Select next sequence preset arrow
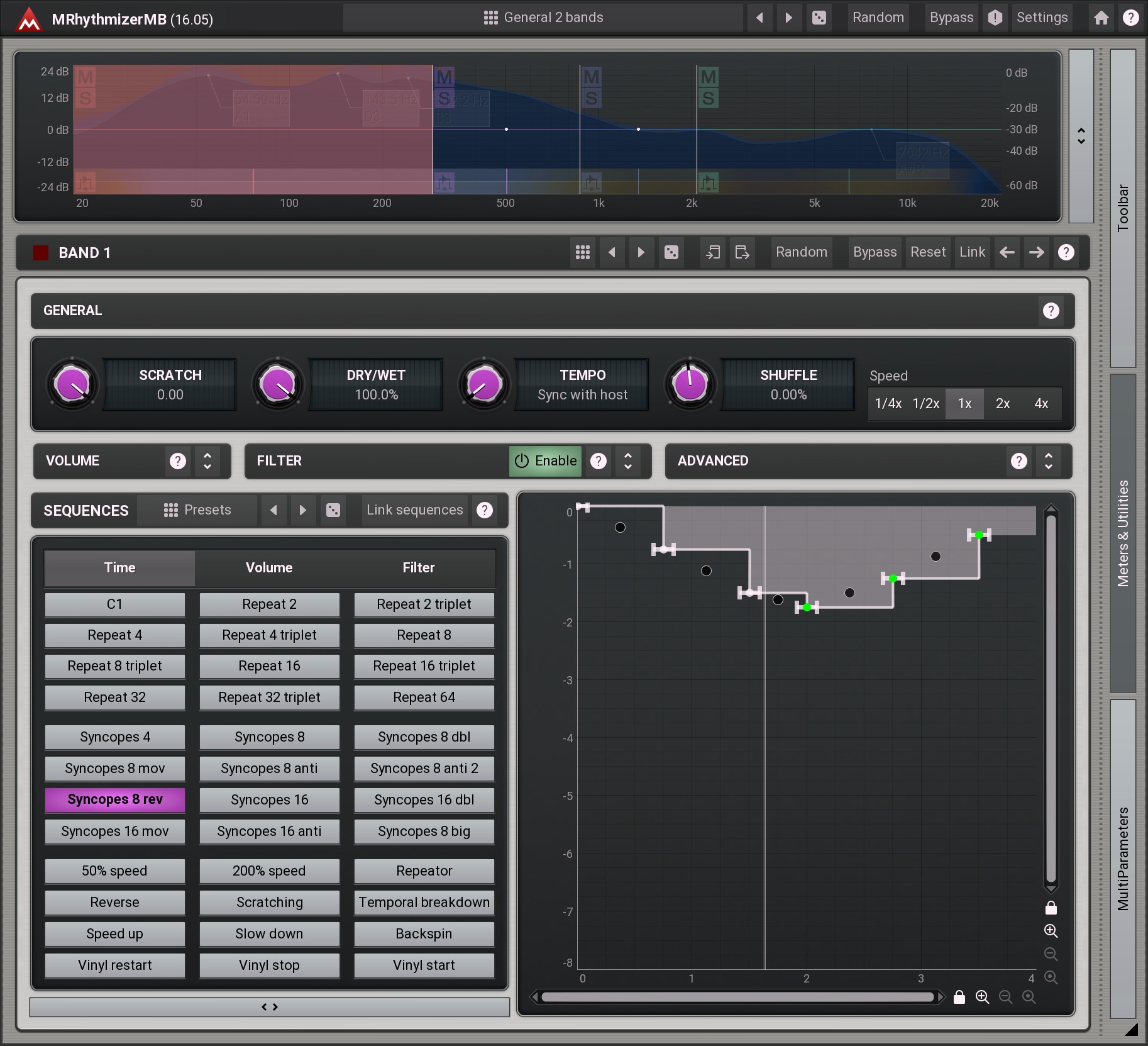This screenshot has height=1046, width=1148. tap(303, 510)
